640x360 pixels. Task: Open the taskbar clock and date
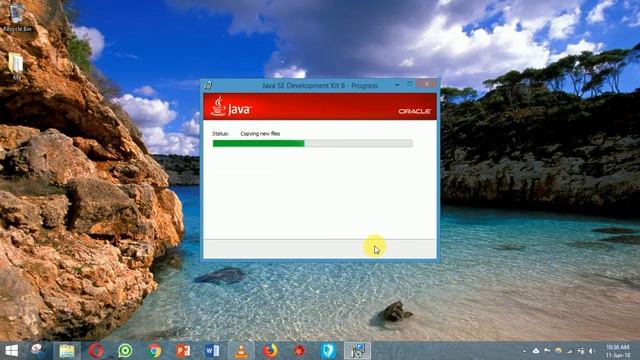pos(618,351)
